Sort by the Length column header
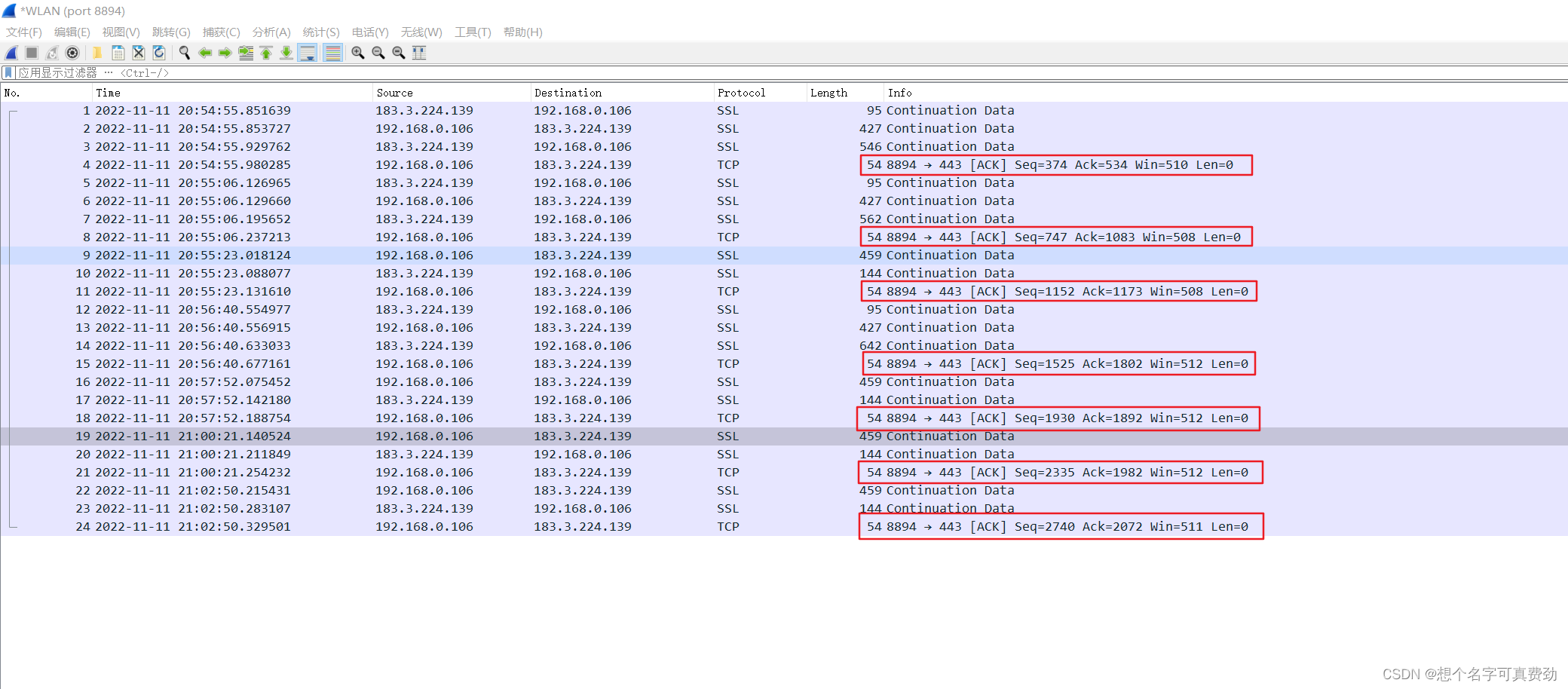 845,93
